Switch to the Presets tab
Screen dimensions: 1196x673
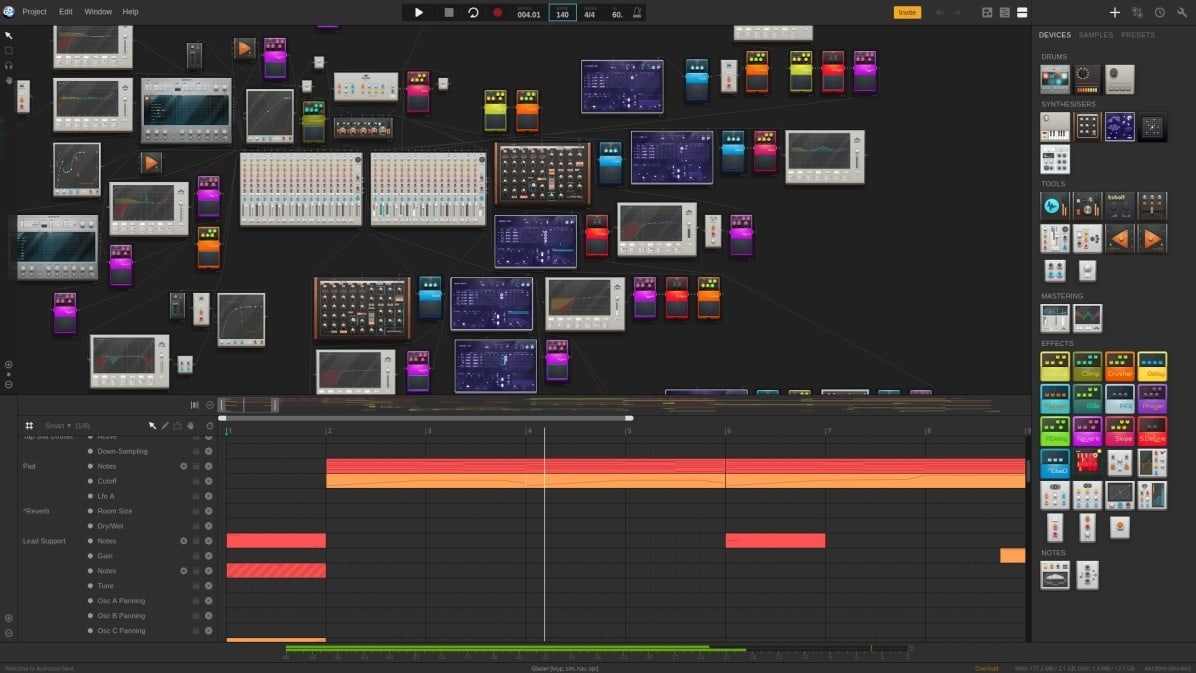[x=1137, y=35]
